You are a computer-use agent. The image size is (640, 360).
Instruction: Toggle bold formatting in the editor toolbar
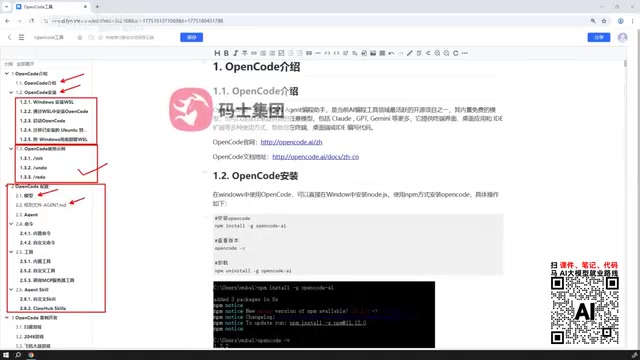pos(226,53)
